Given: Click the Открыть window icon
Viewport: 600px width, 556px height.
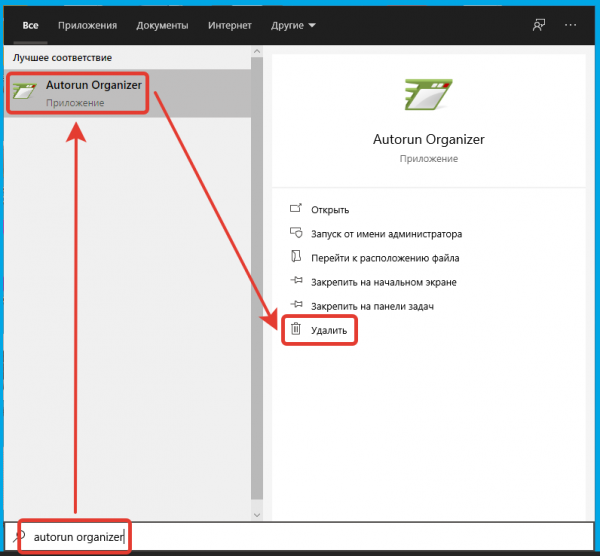Looking at the screenshot, I should 296,208.
